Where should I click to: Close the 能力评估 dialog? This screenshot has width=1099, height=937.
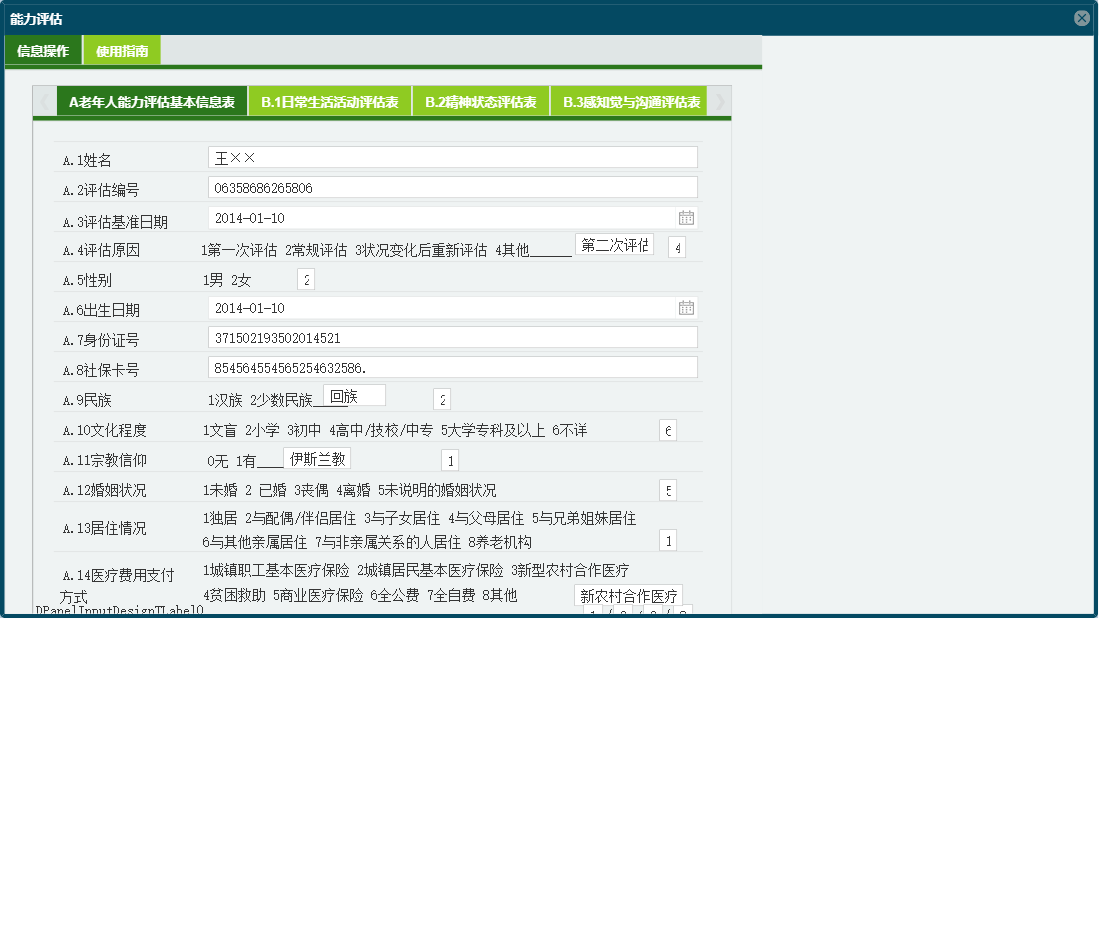(x=1082, y=17)
